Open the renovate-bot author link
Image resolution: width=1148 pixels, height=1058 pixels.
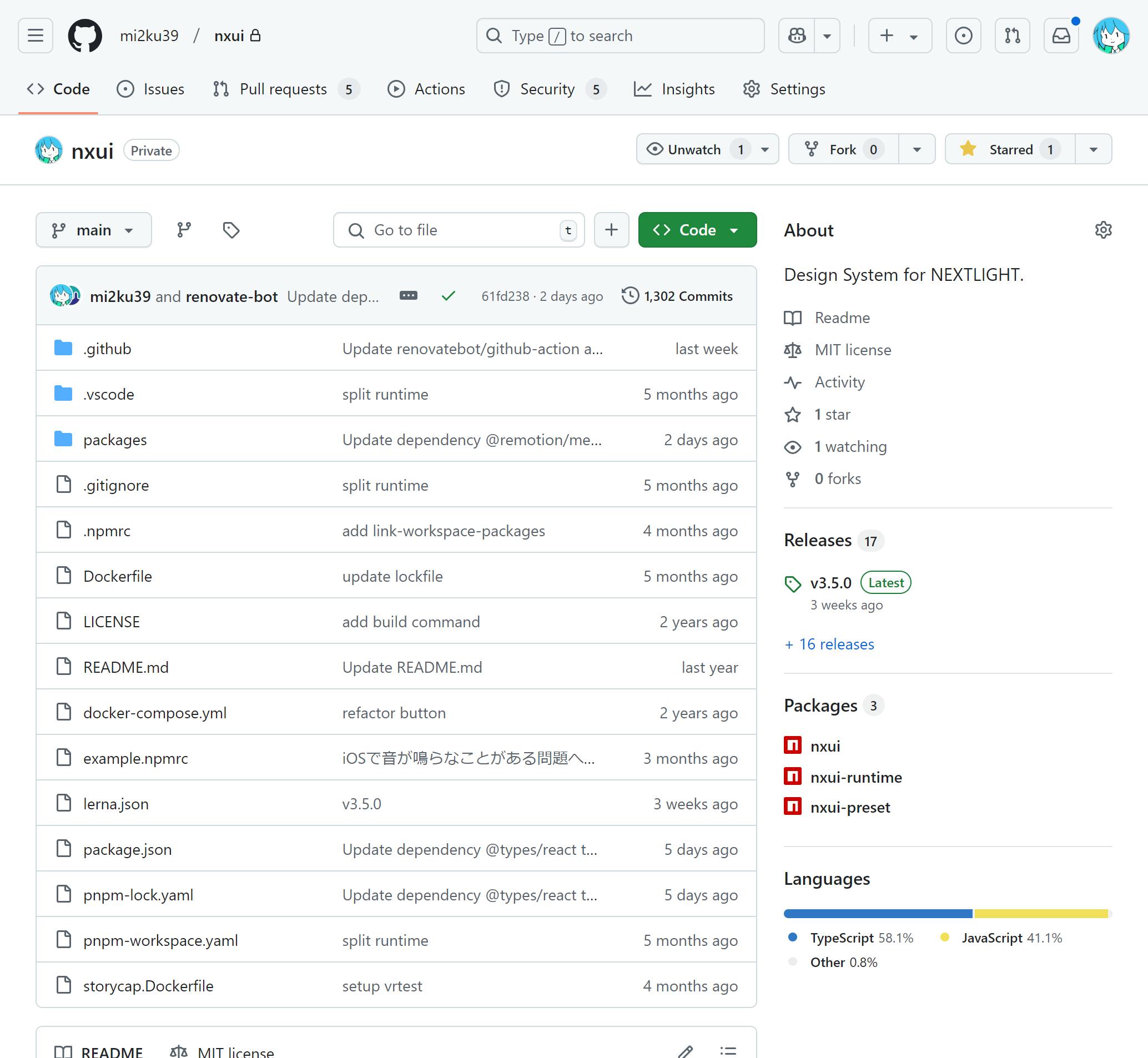pos(231,296)
